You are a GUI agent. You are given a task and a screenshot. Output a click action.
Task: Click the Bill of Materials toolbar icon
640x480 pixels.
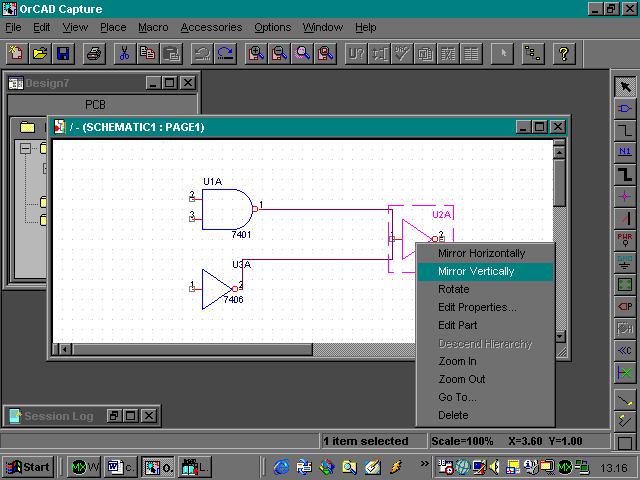471,53
